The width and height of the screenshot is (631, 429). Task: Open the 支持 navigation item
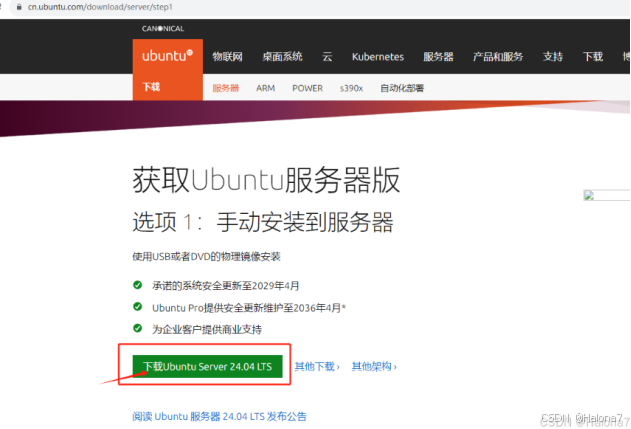(553, 57)
